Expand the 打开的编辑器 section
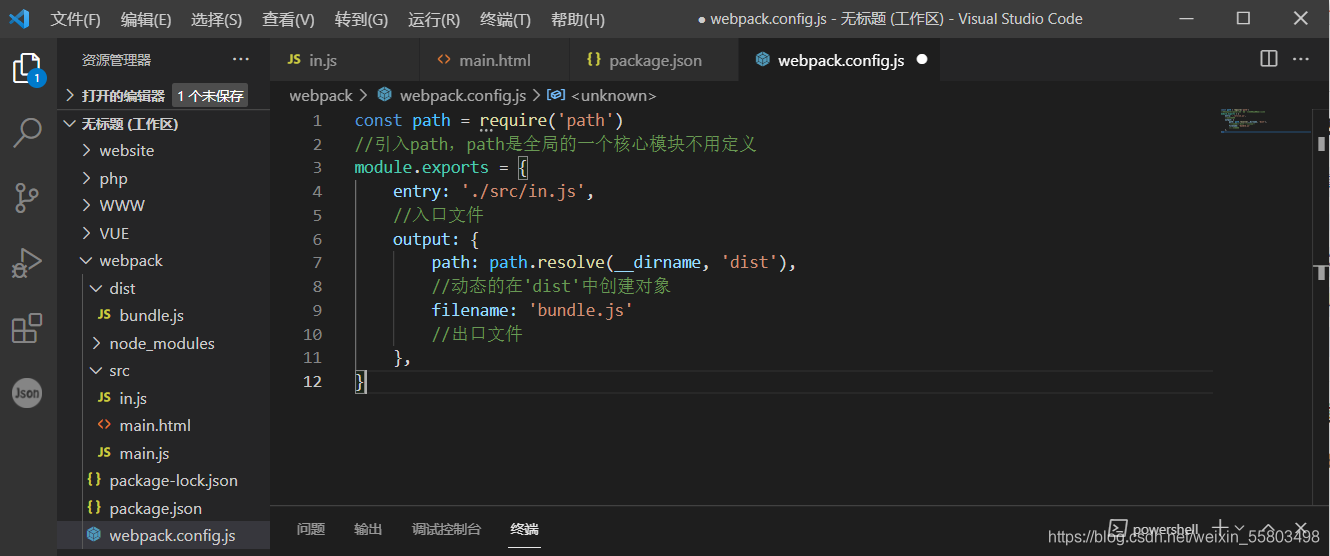 (x=70, y=96)
